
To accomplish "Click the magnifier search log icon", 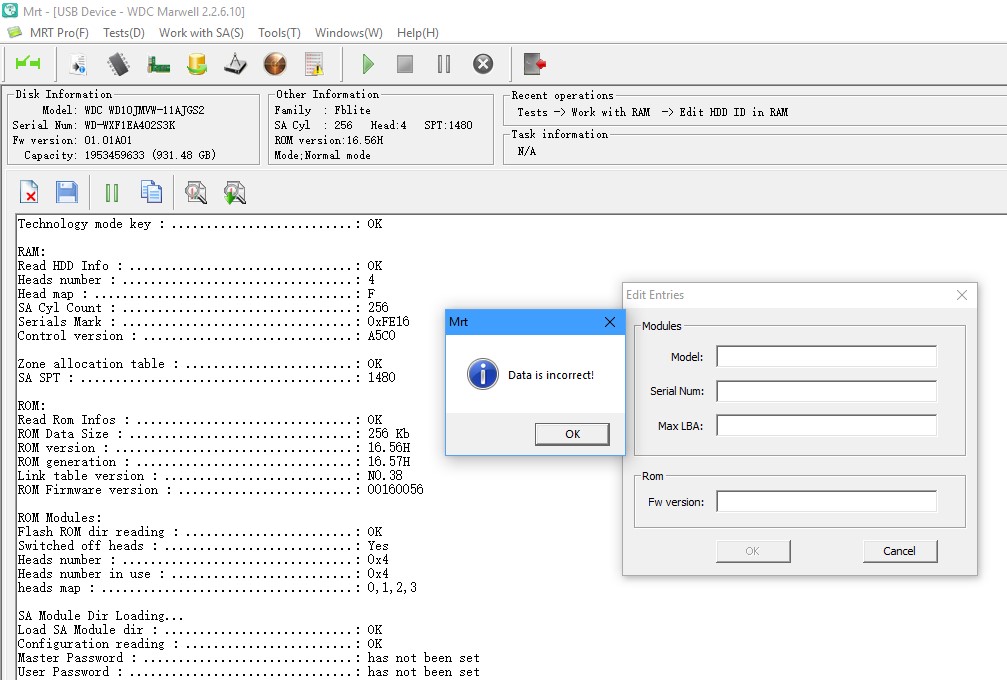I will coord(196,192).
